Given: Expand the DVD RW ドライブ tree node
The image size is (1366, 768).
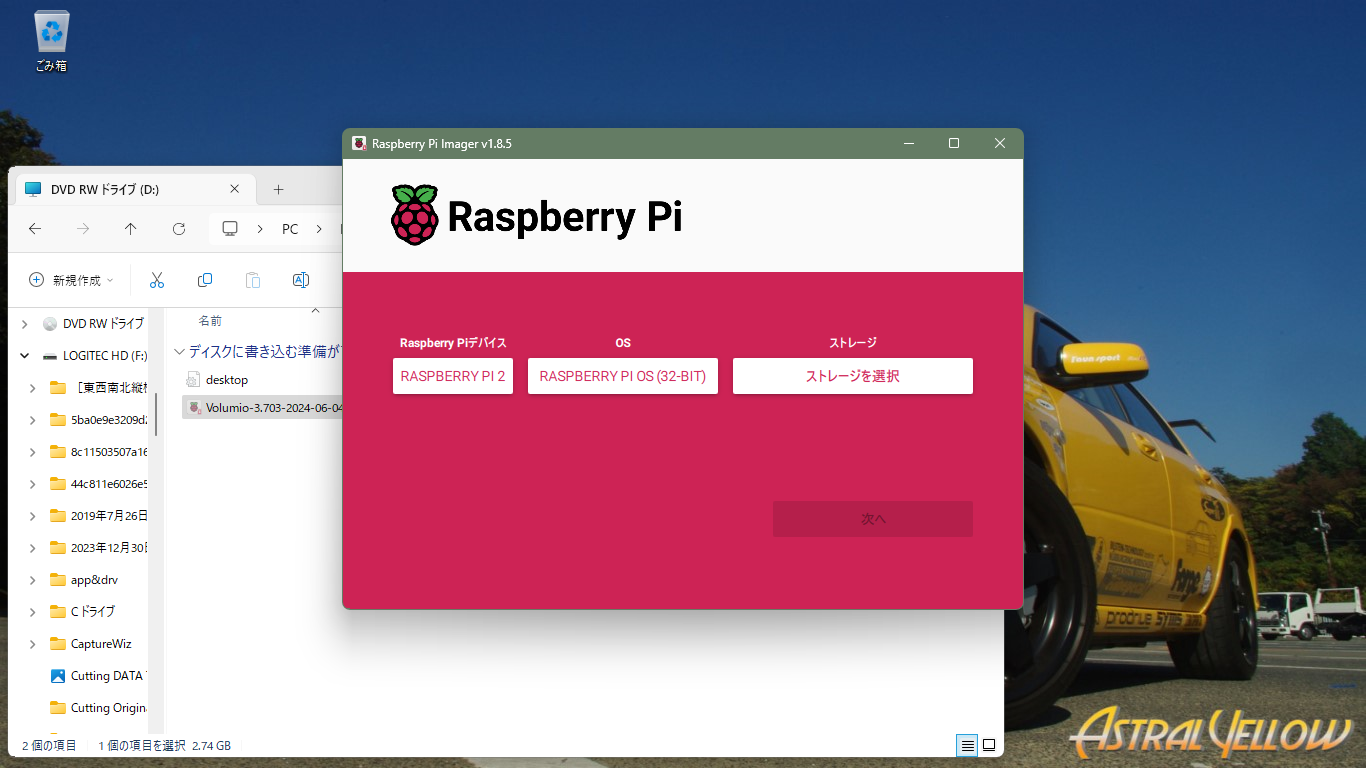Looking at the screenshot, I should point(25,324).
